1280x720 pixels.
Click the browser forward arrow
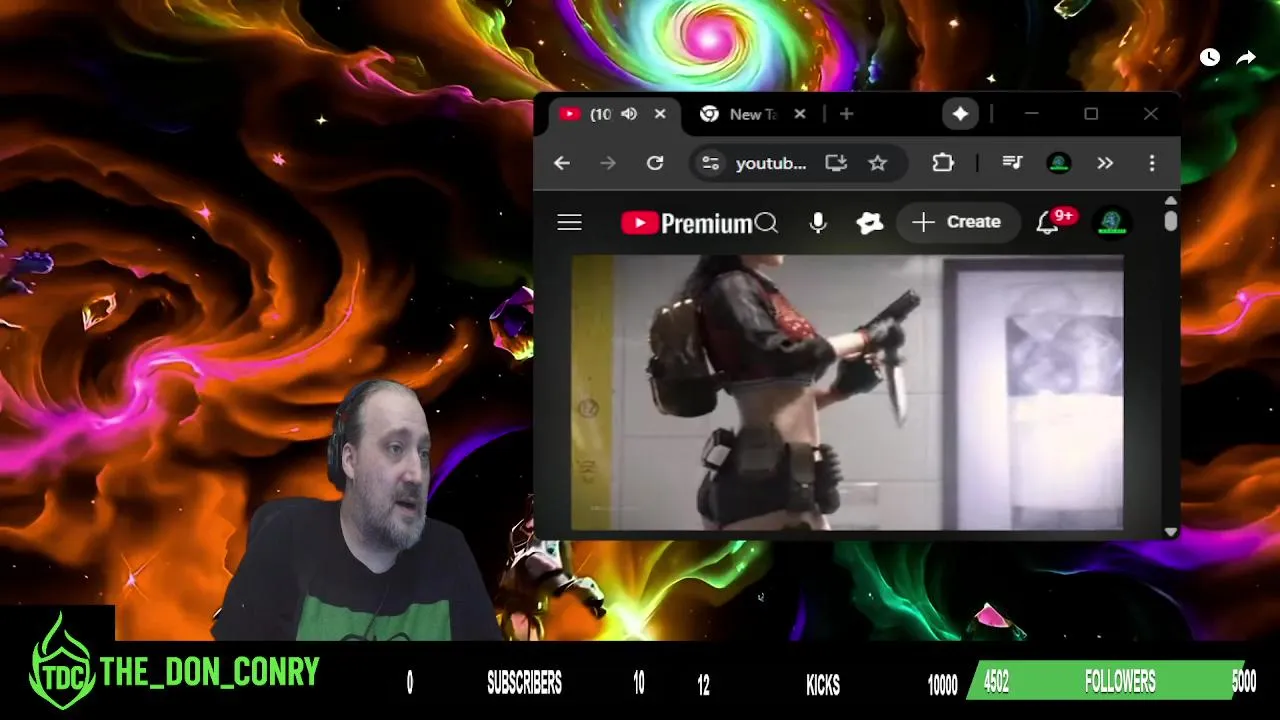[608, 163]
